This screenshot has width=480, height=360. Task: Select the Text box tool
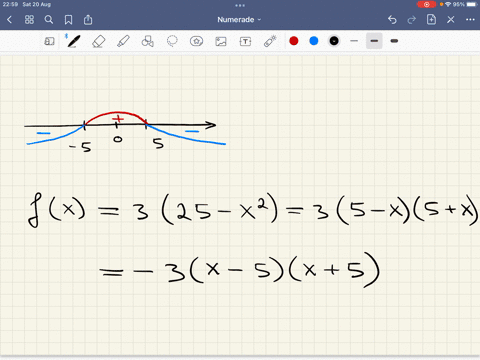coord(245,41)
